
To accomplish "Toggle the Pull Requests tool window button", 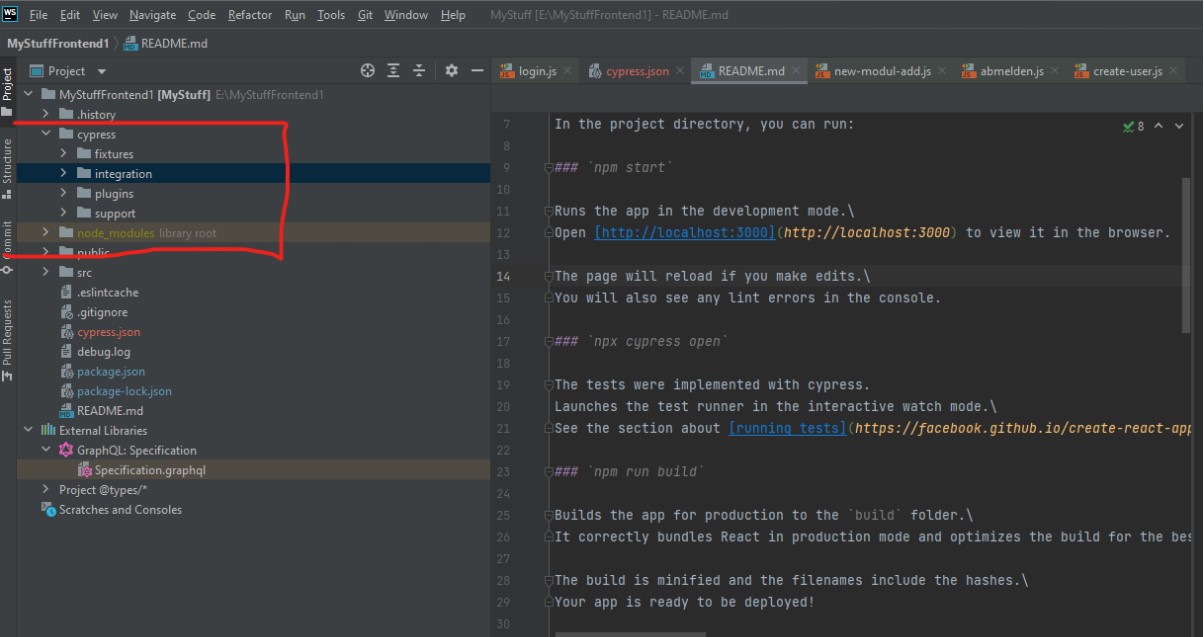I will point(7,339).
